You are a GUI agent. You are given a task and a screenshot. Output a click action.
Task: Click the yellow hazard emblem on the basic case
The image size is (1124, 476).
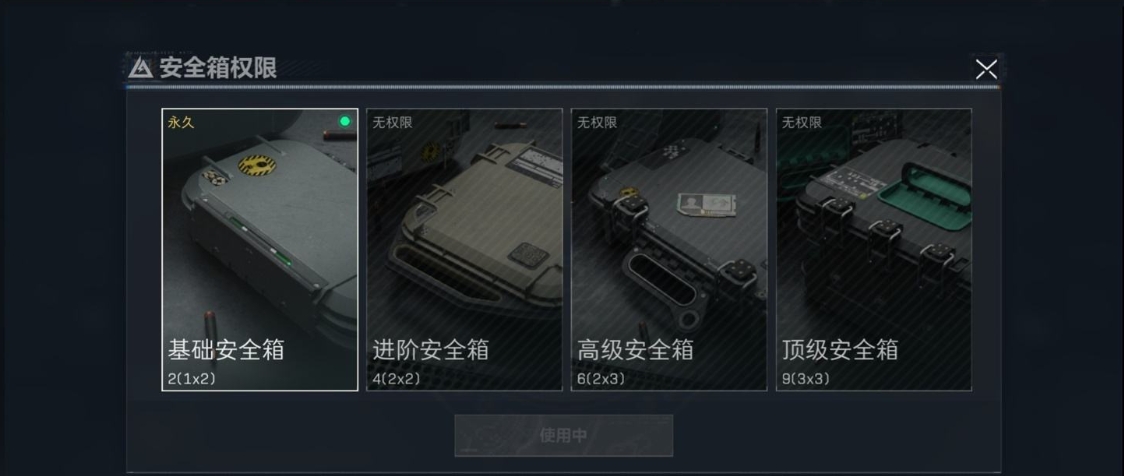pyautogui.click(x=257, y=166)
